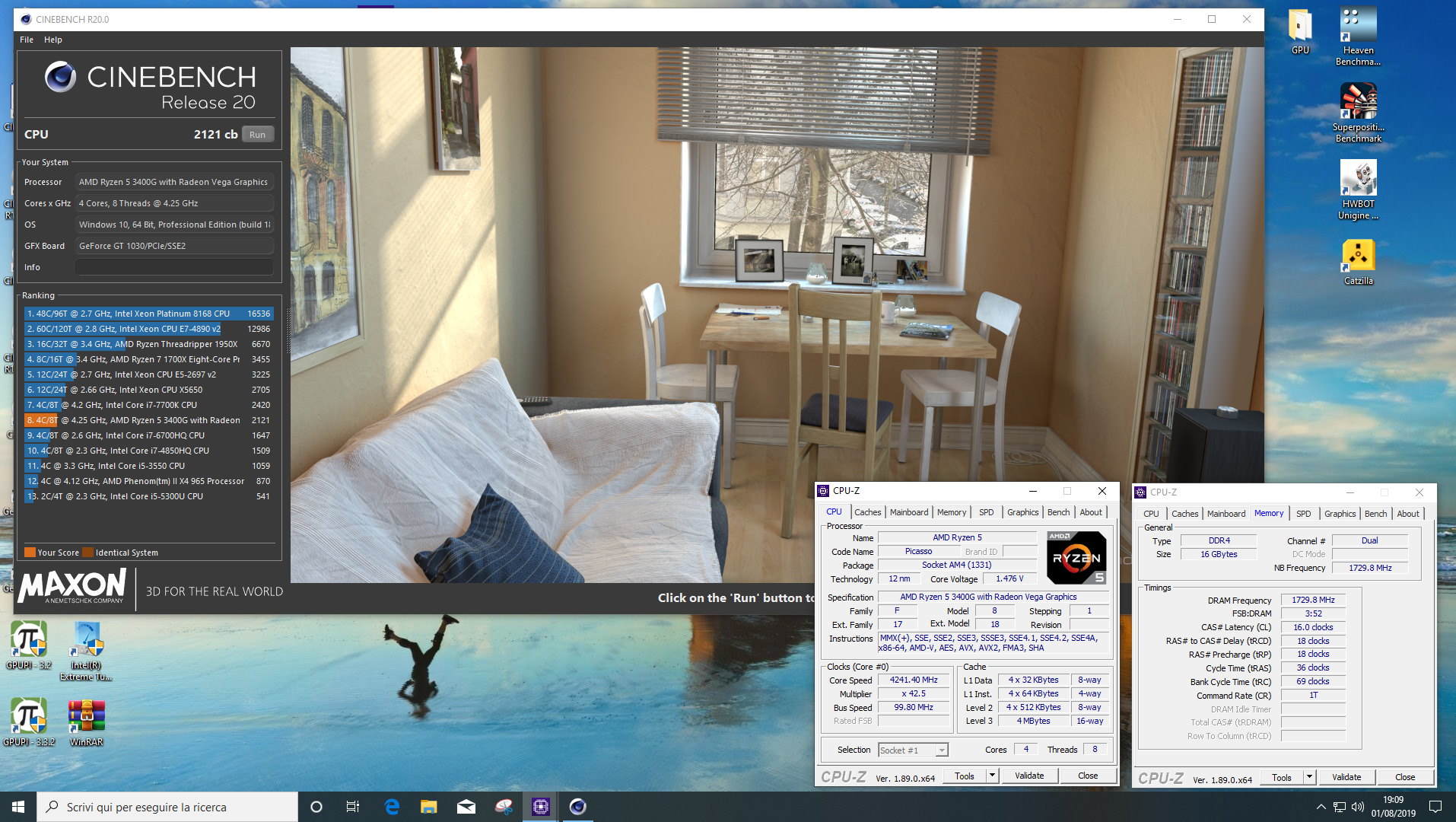Open taskbar clock and date
This screenshot has width=1456, height=822.
click(1393, 807)
